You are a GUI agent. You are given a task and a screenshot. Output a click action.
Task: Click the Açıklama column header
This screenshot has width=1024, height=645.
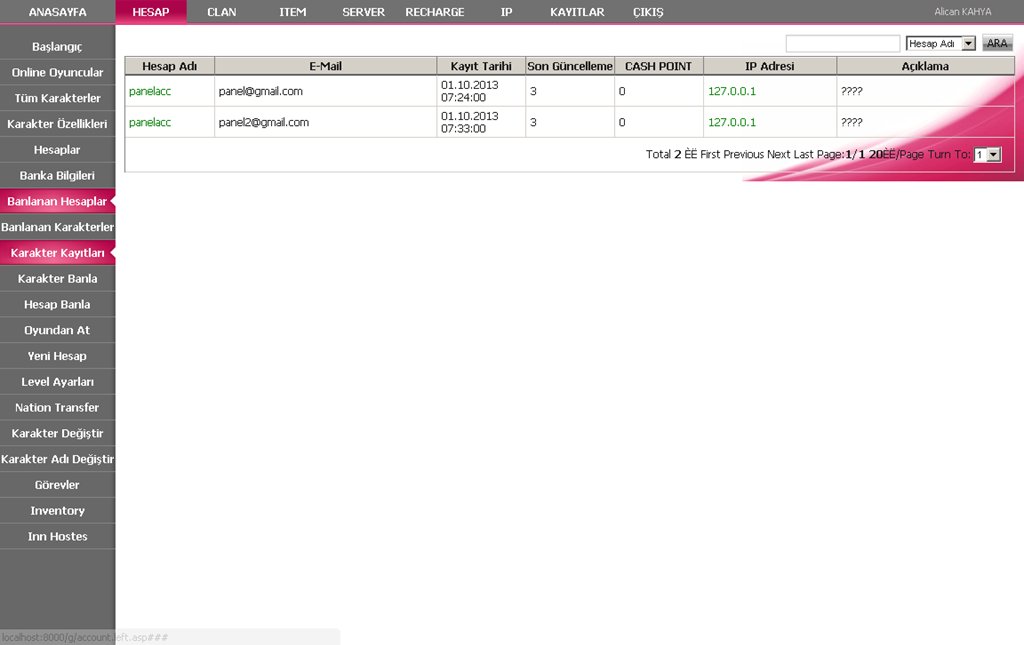(925, 66)
